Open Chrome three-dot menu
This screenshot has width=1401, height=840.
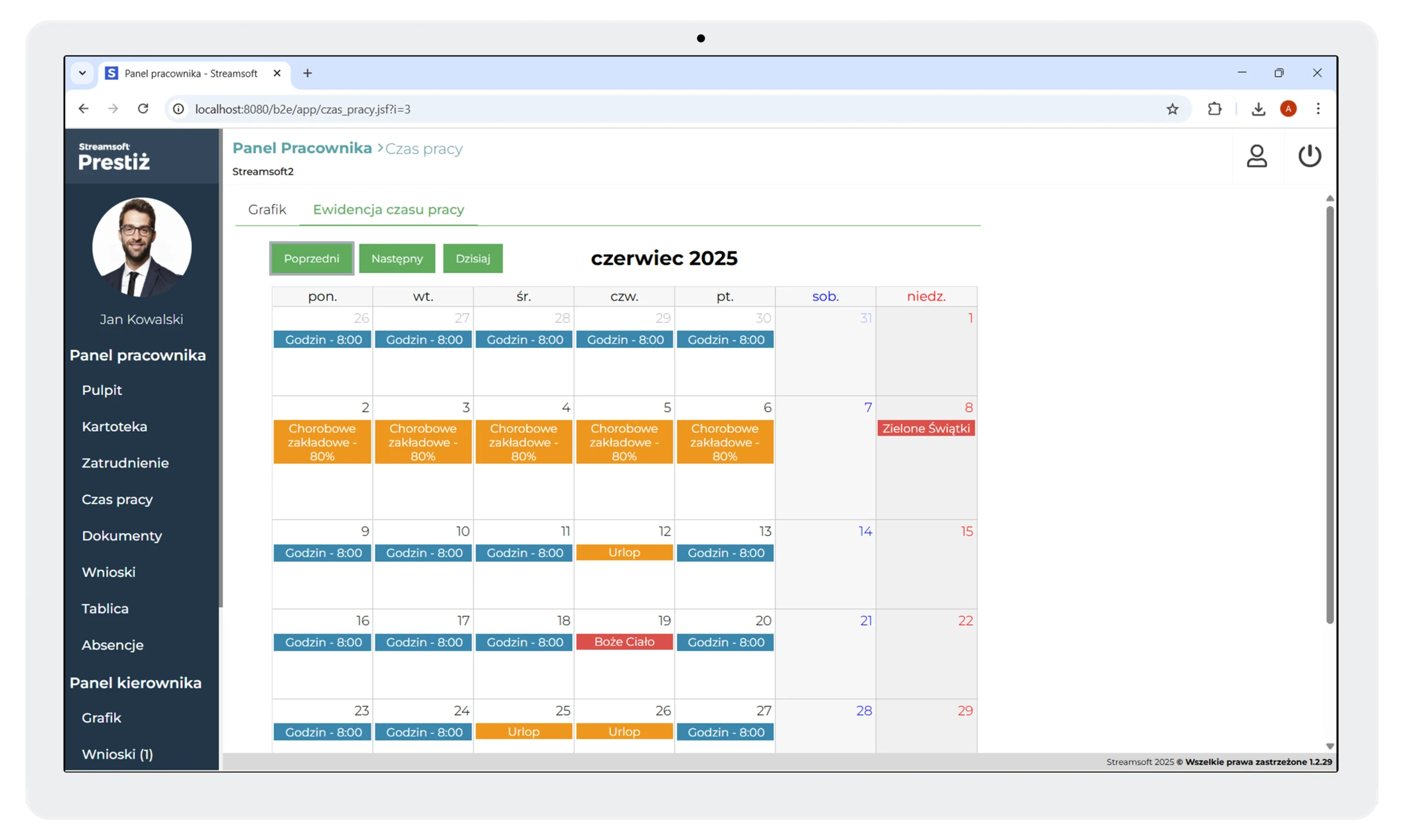(1318, 109)
